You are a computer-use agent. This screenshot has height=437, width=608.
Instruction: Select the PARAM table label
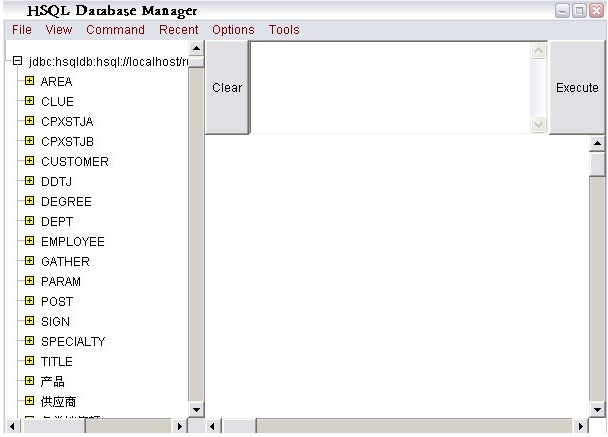point(61,282)
